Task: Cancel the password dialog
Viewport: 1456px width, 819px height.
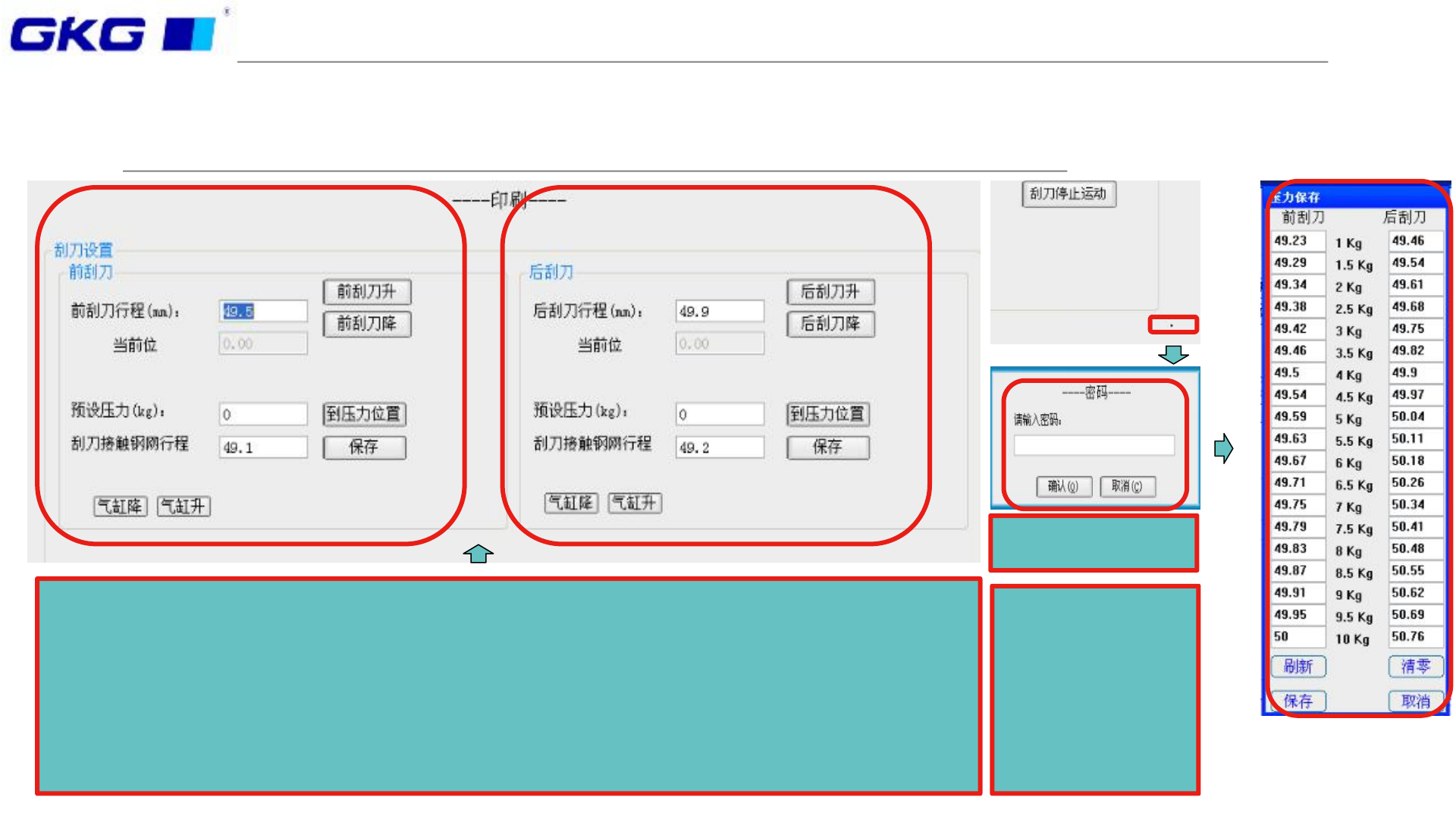Action: [1127, 487]
